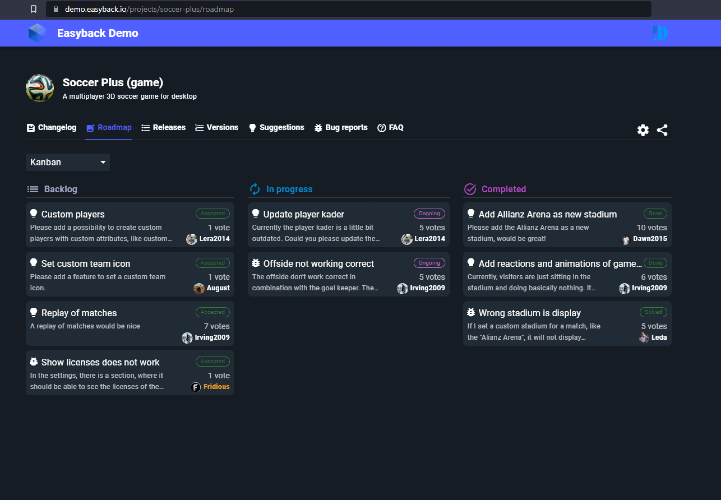The height and width of the screenshot is (500, 721).
Task: Open the FAQ tab
Action: 390,128
